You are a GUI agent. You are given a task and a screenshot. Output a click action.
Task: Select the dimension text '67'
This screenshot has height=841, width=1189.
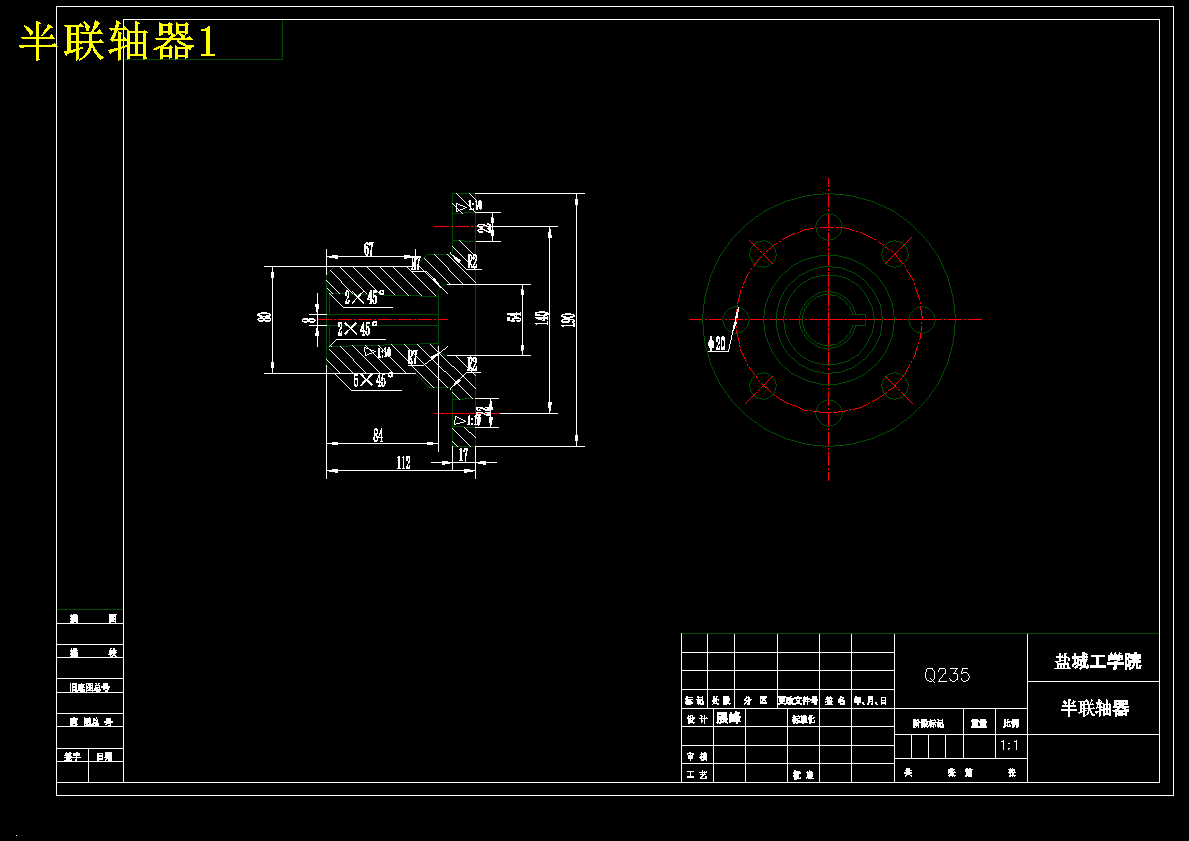click(369, 249)
